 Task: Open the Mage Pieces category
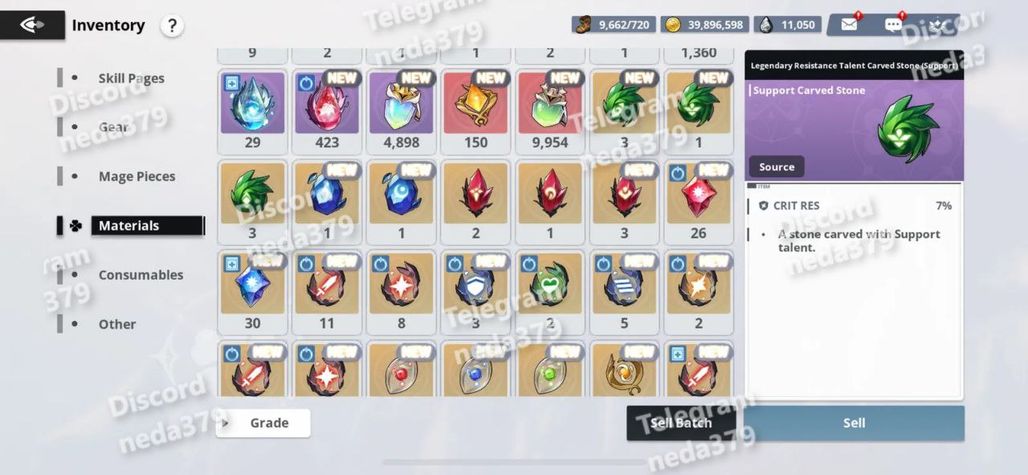coord(136,176)
